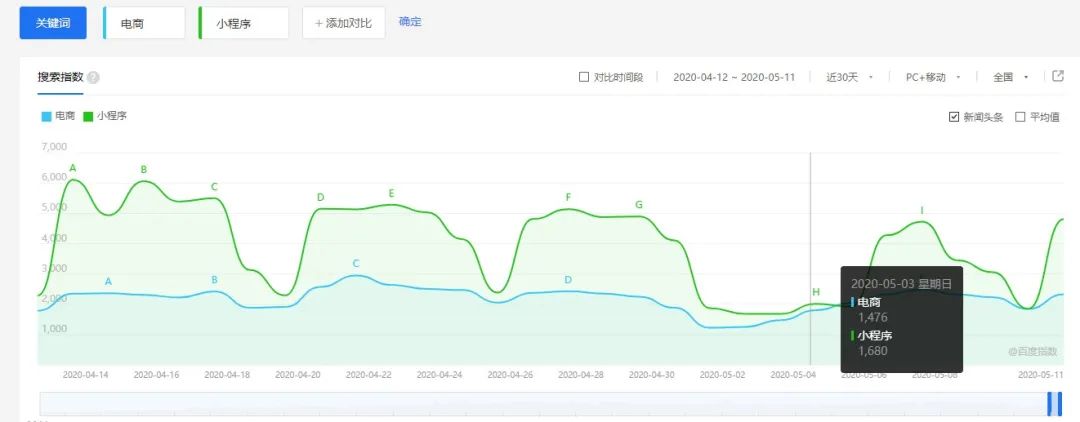Screen dimensions: 1080x422
Task: Click the timeline range slider handle
Action: coord(1055,403)
